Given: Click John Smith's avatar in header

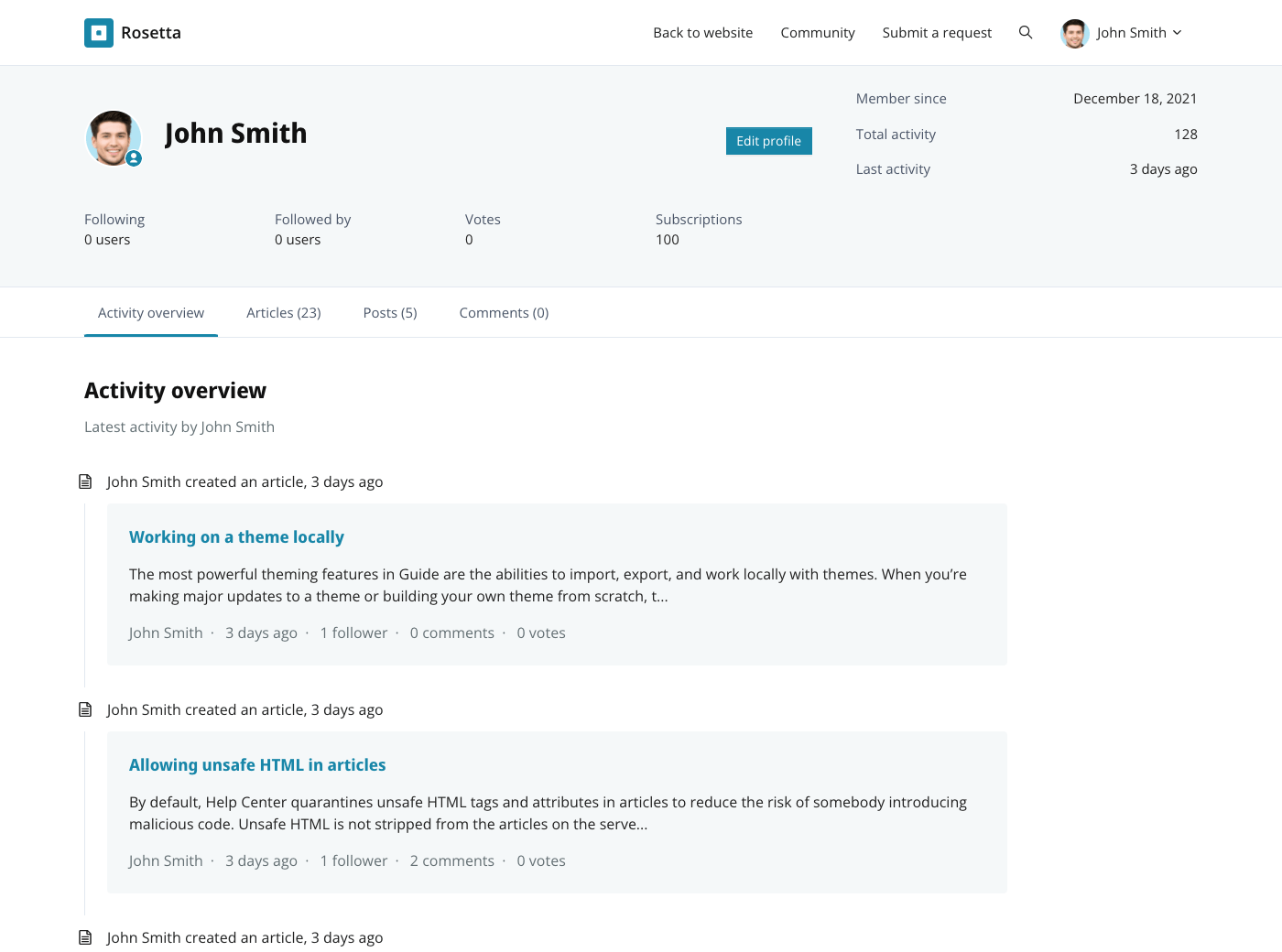Looking at the screenshot, I should (1074, 33).
